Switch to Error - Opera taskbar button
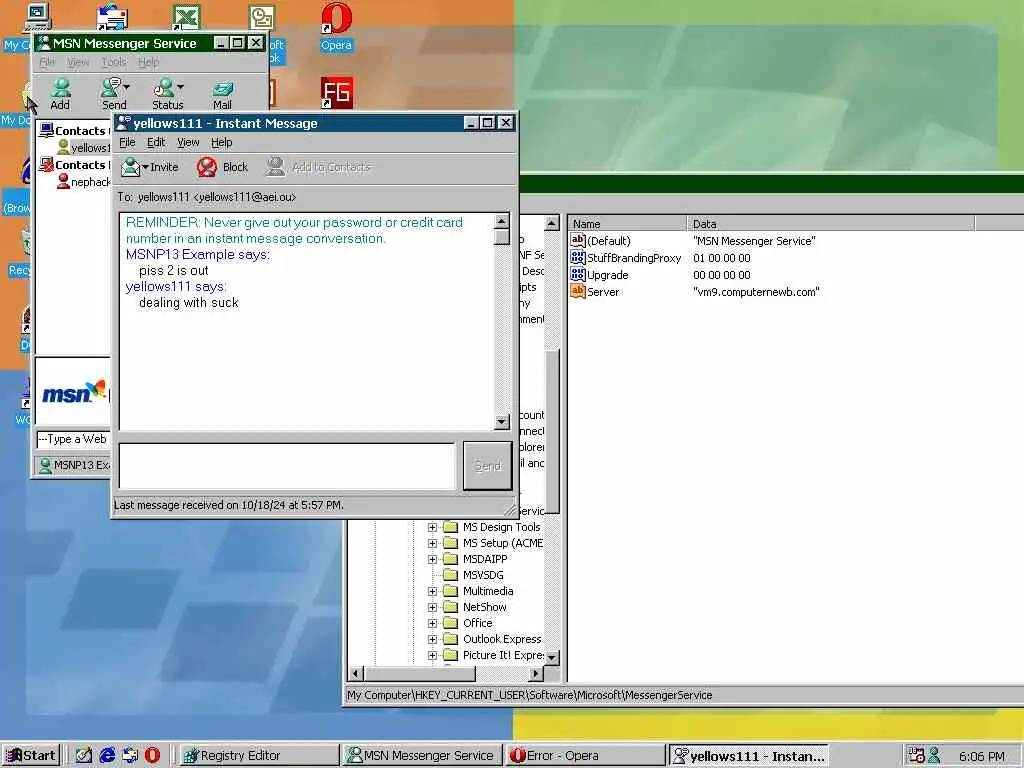The width and height of the screenshot is (1024, 768). coord(585,756)
